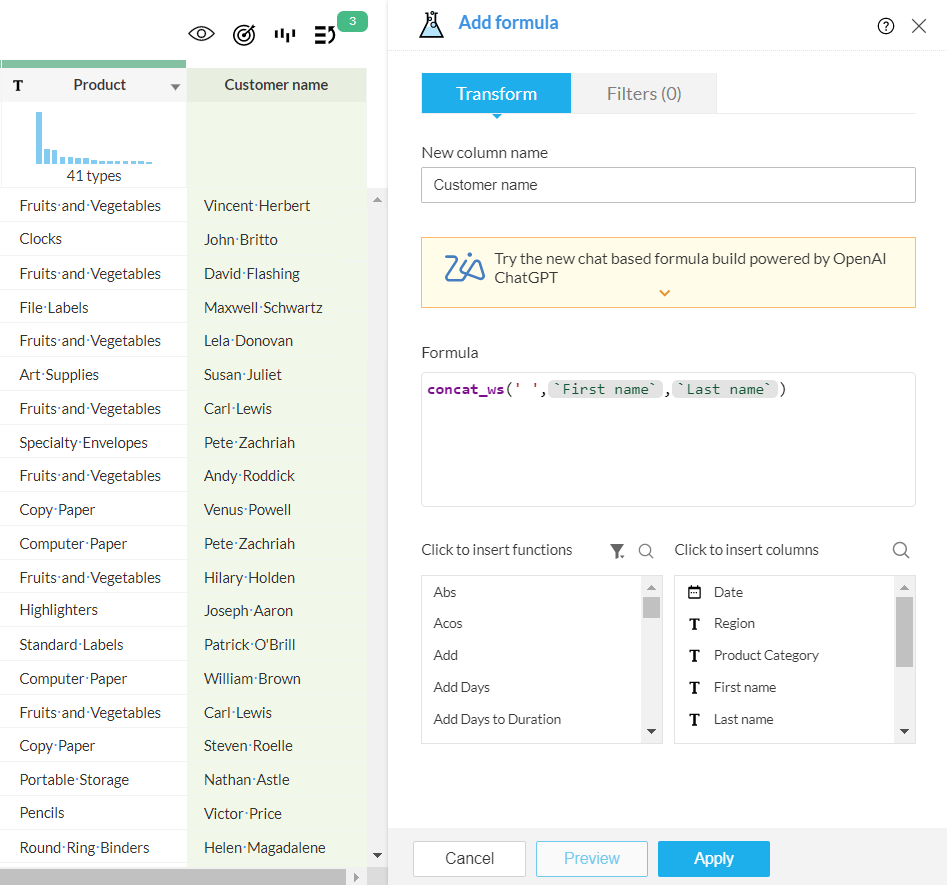This screenshot has height=885, width=947.
Task: Click the columns list scroll down arrow
Action: 904,732
